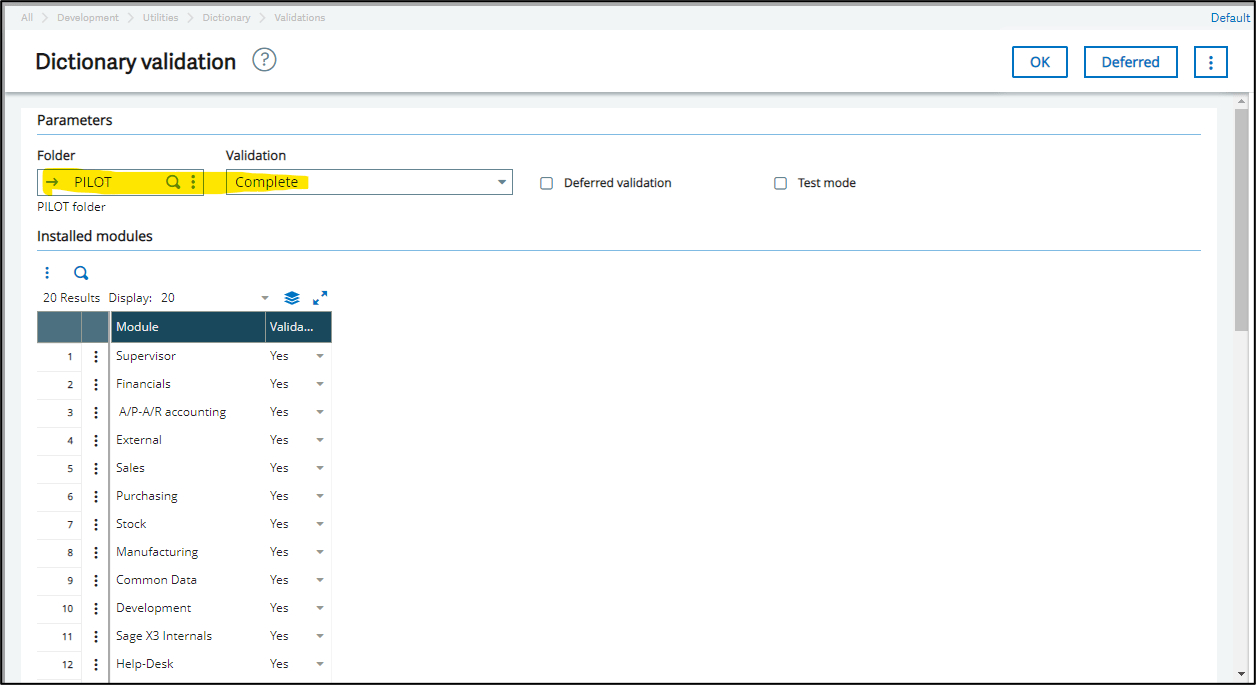
Task: Expand the modules grid to full screen
Action: pos(320,298)
